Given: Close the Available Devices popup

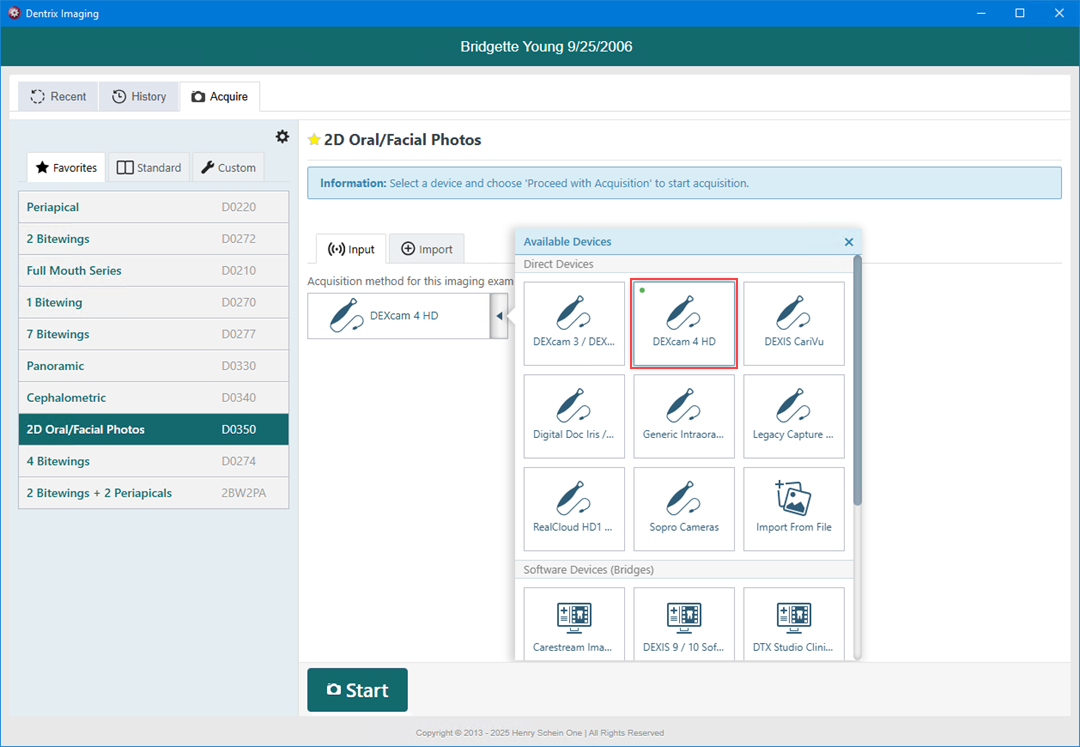Looking at the screenshot, I should coord(849,242).
